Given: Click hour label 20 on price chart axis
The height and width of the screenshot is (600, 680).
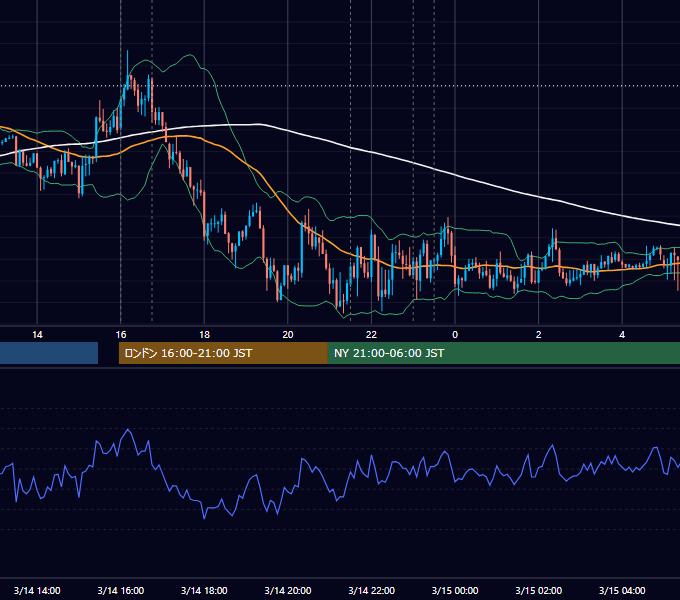Looking at the screenshot, I should (288, 335).
